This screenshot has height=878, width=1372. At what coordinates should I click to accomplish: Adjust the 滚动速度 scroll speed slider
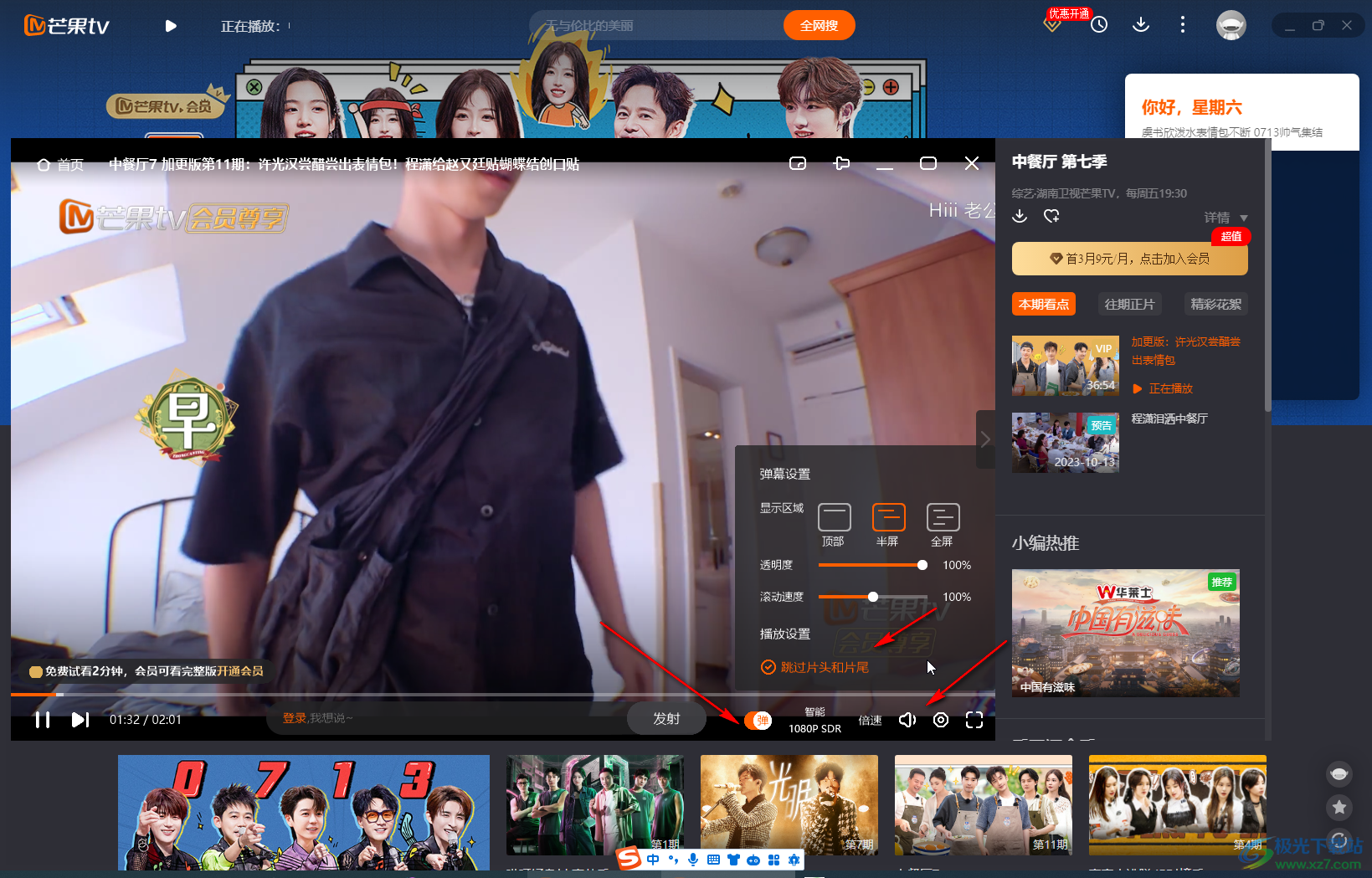point(872,597)
